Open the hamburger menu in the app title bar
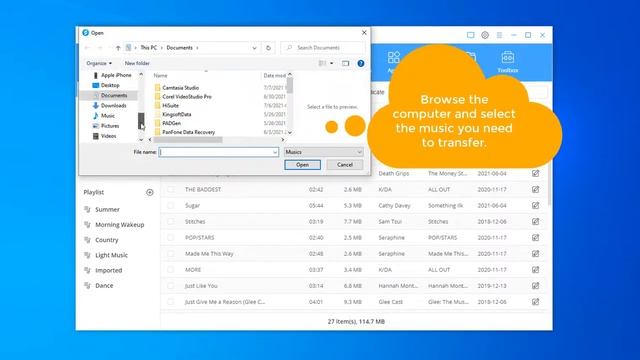Viewport: 640px width, 360px height. click(x=499, y=35)
